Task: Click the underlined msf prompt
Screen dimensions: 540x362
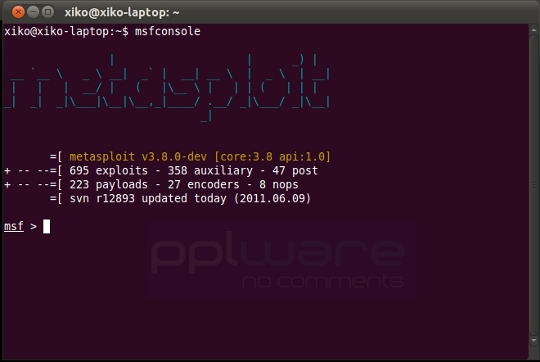Action: click(x=14, y=226)
